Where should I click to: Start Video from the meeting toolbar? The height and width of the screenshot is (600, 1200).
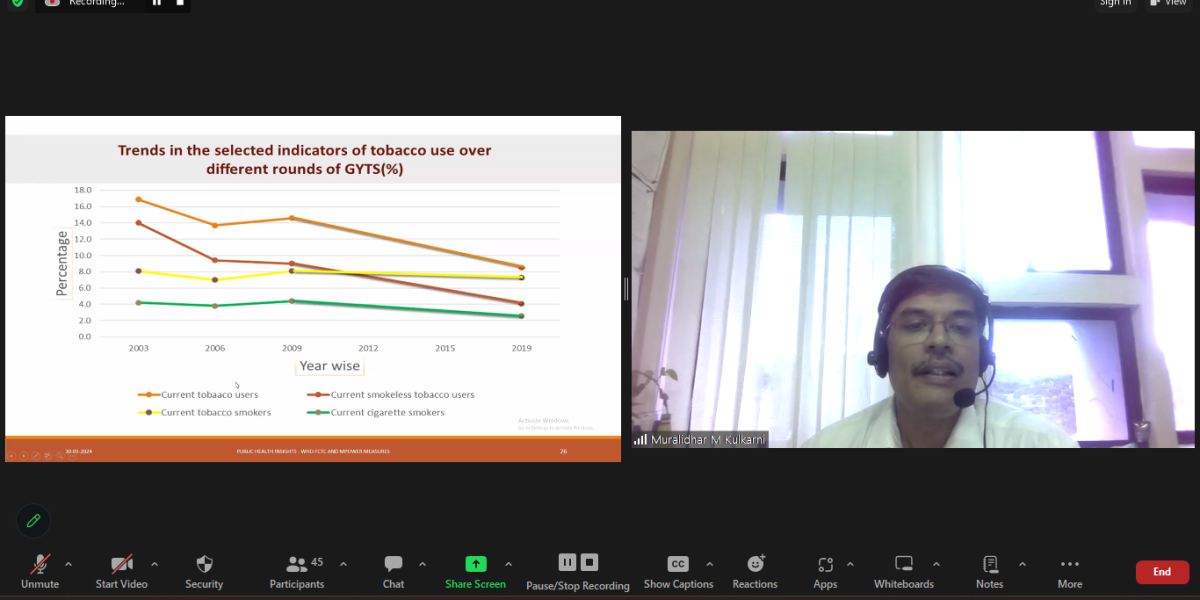coord(122,572)
